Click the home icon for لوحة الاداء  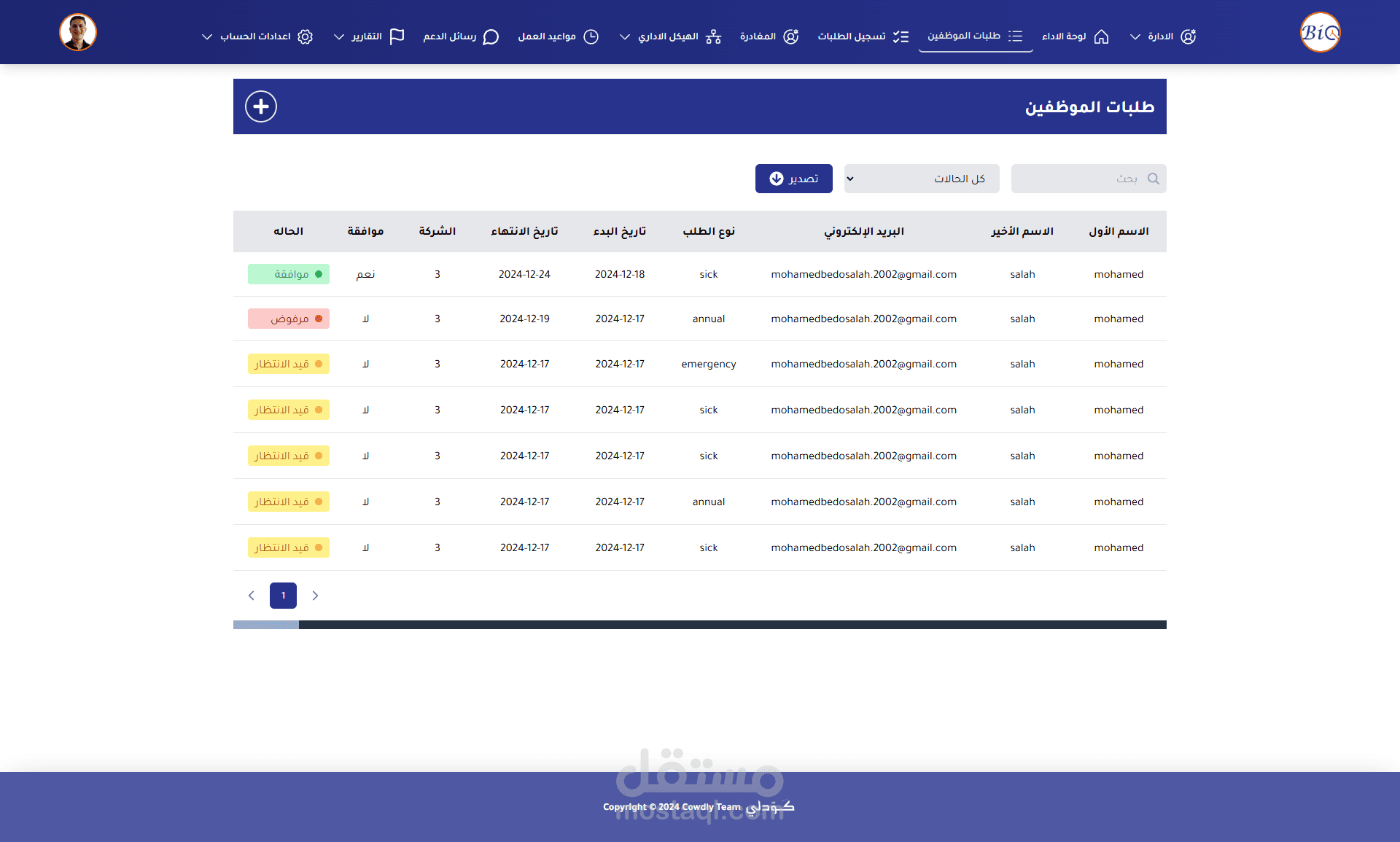[x=1101, y=36]
